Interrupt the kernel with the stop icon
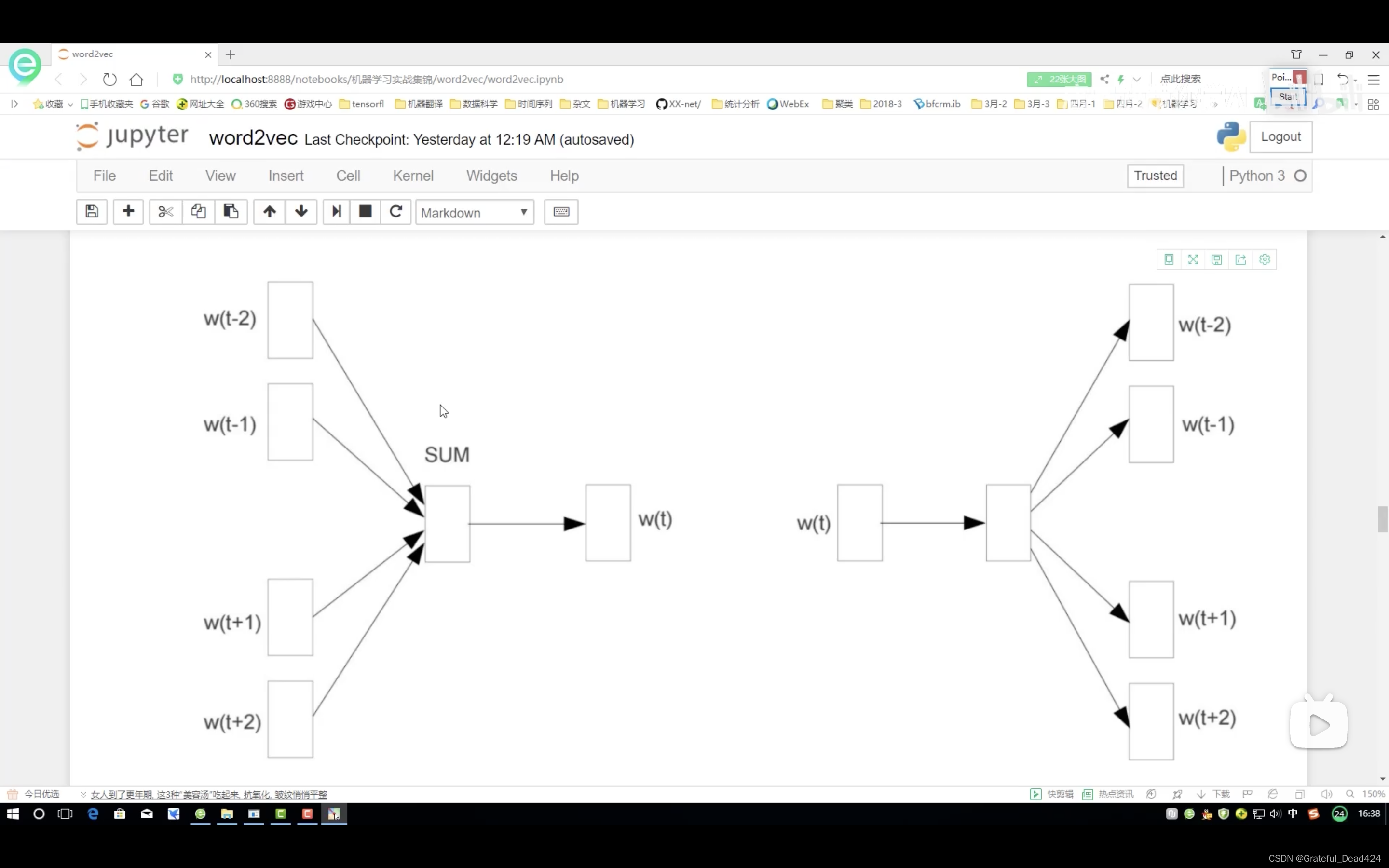This screenshot has height=868, width=1389. pyautogui.click(x=365, y=211)
